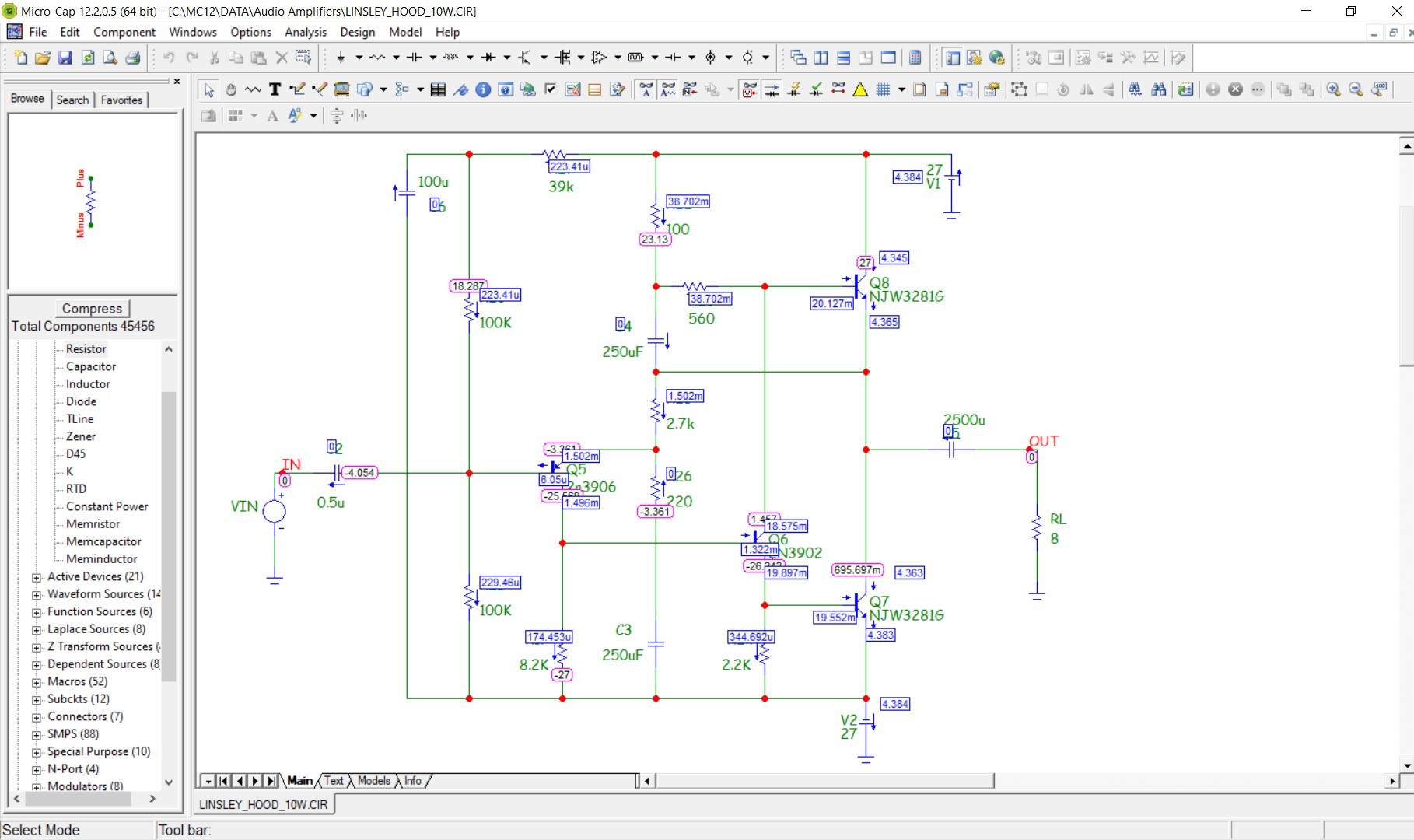Click the Compress button
The width and height of the screenshot is (1414, 840).
click(92, 309)
